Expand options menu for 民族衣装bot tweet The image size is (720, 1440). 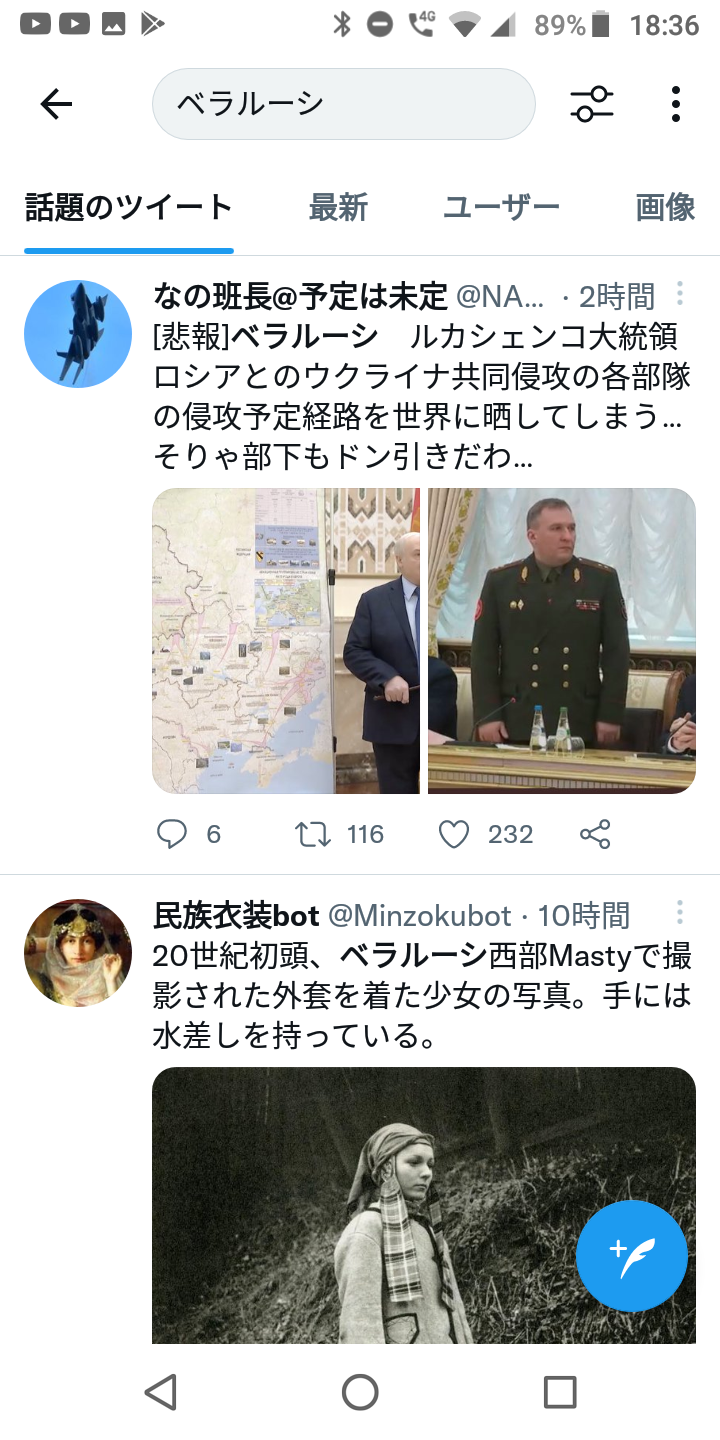click(680, 913)
